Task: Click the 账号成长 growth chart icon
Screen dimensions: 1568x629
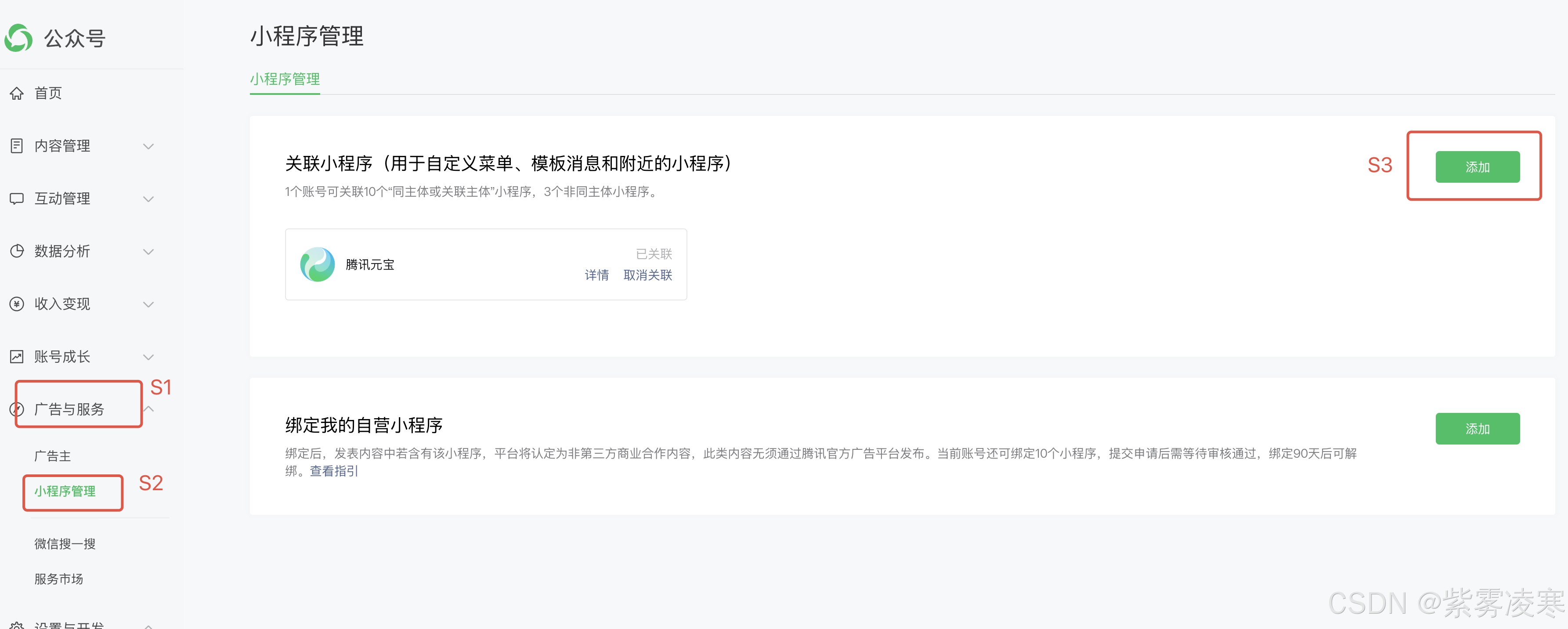Action: 17,357
